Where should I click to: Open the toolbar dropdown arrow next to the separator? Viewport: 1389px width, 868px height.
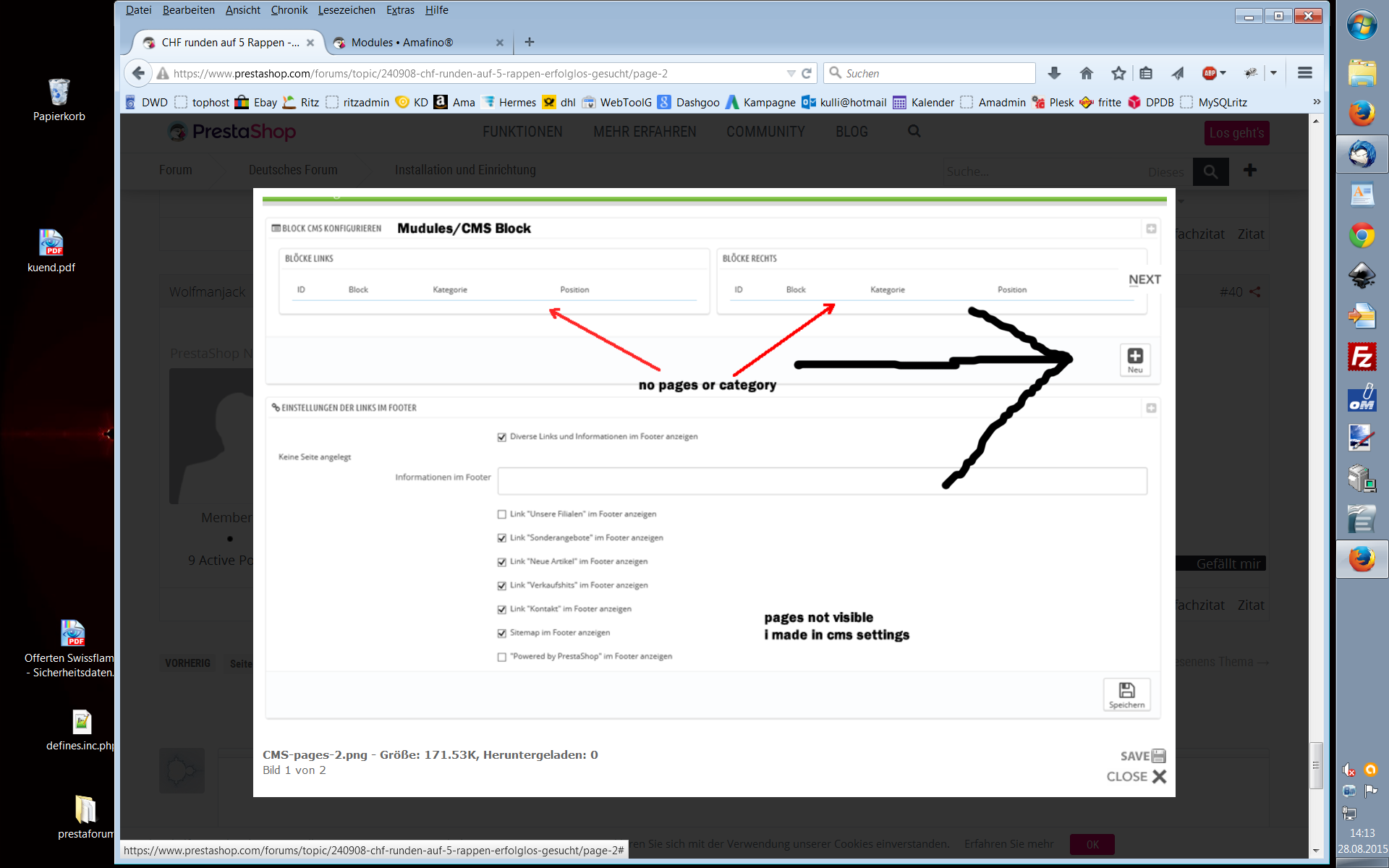pyautogui.click(x=1273, y=73)
